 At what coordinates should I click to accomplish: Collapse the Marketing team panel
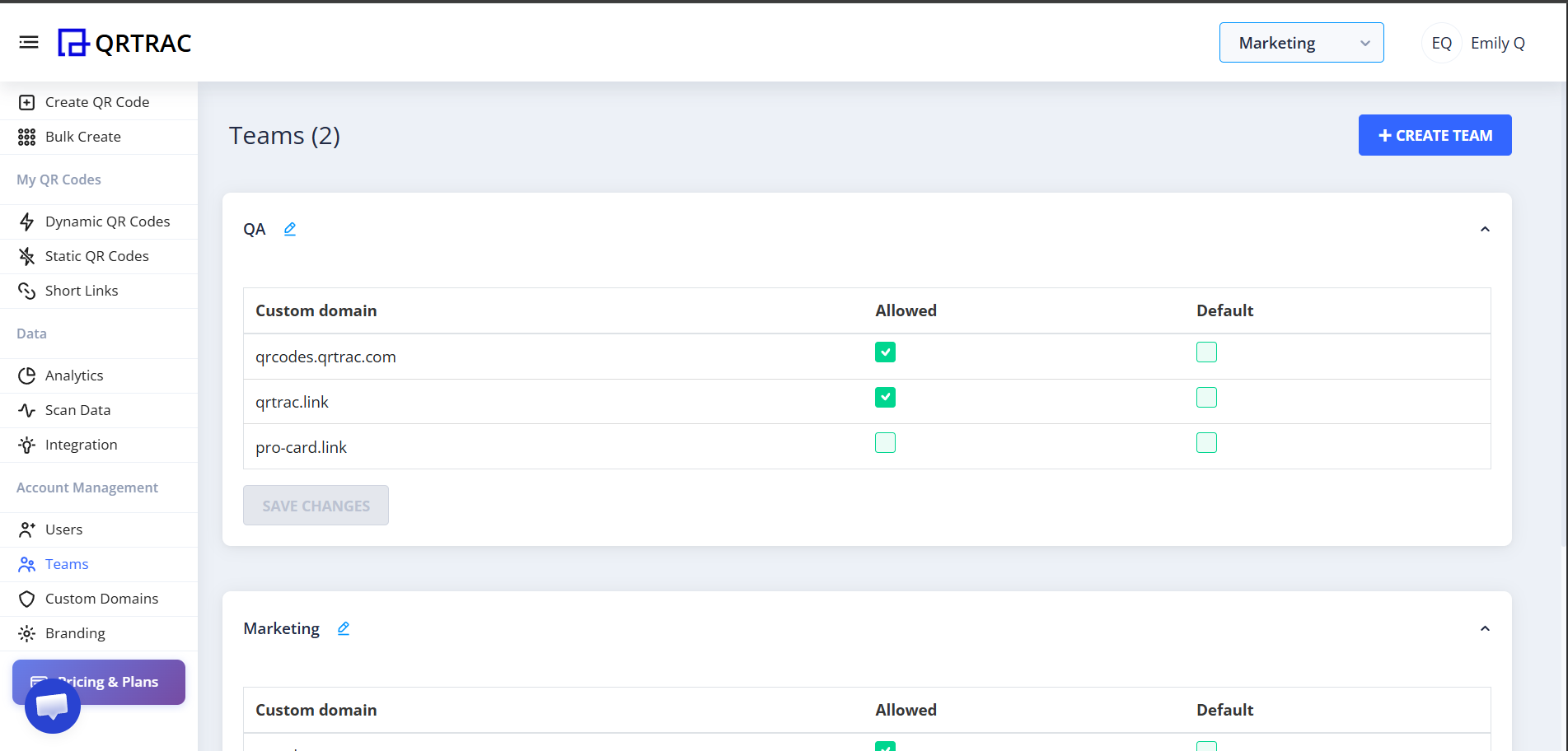[x=1485, y=628]
